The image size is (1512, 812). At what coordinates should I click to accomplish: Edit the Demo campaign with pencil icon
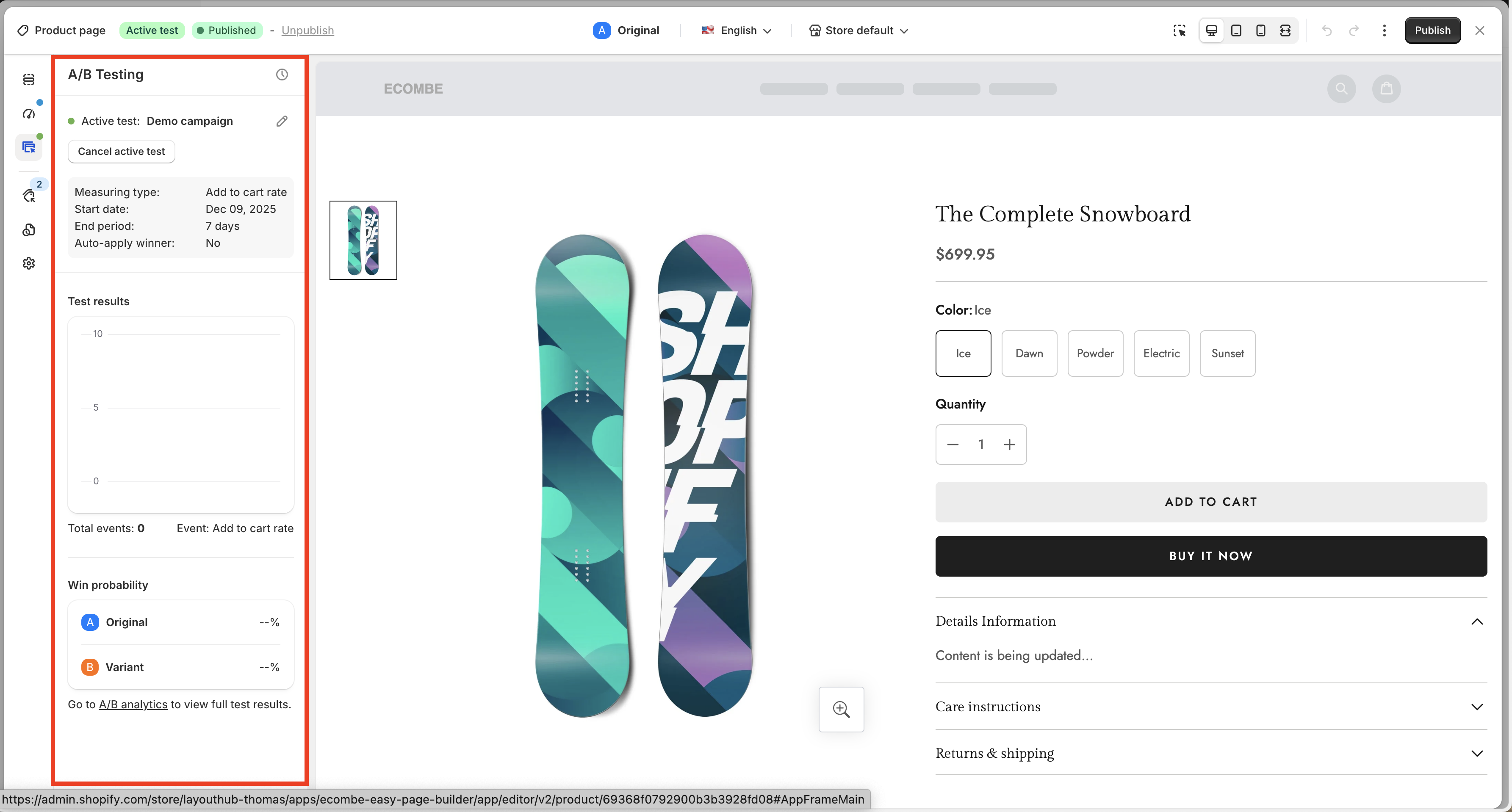click(x=282, y=121)
